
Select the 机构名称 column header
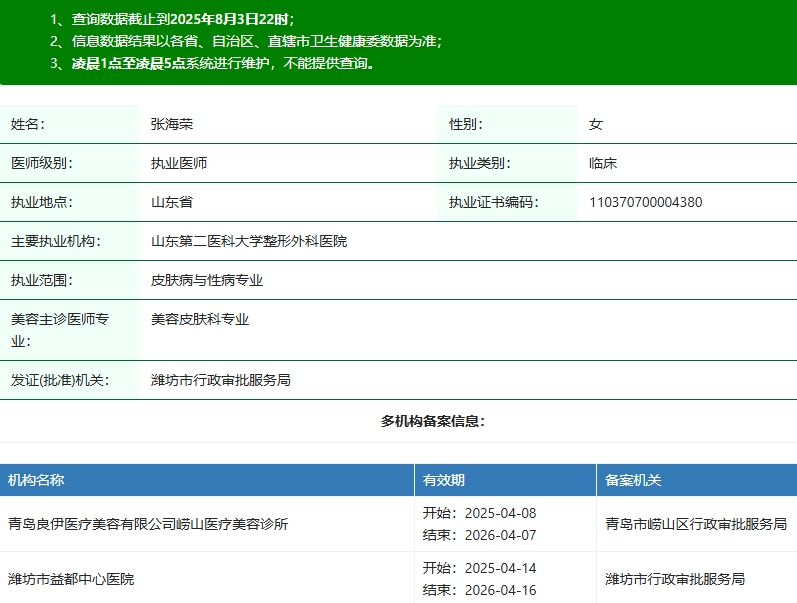(36, 480)
